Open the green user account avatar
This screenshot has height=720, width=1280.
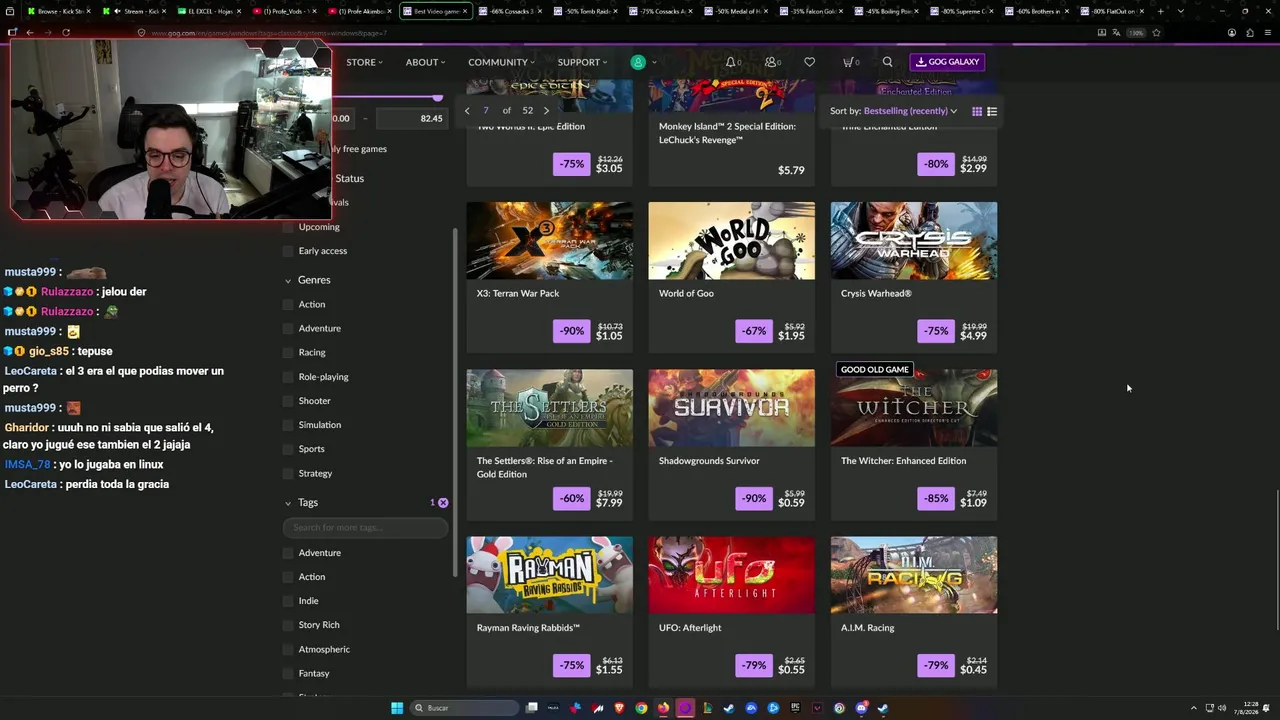[638, 62]
